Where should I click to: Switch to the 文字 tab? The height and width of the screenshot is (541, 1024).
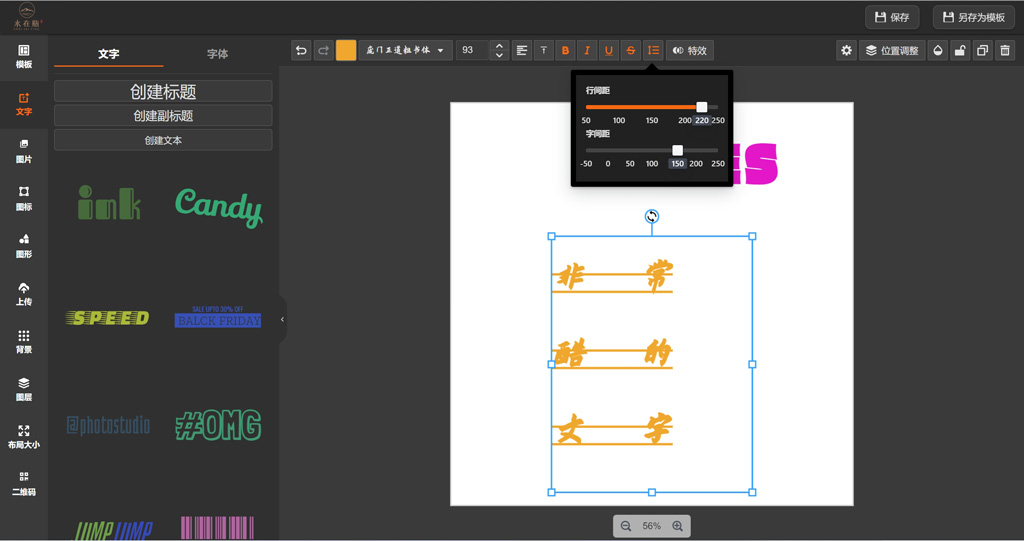coord(108,54)
